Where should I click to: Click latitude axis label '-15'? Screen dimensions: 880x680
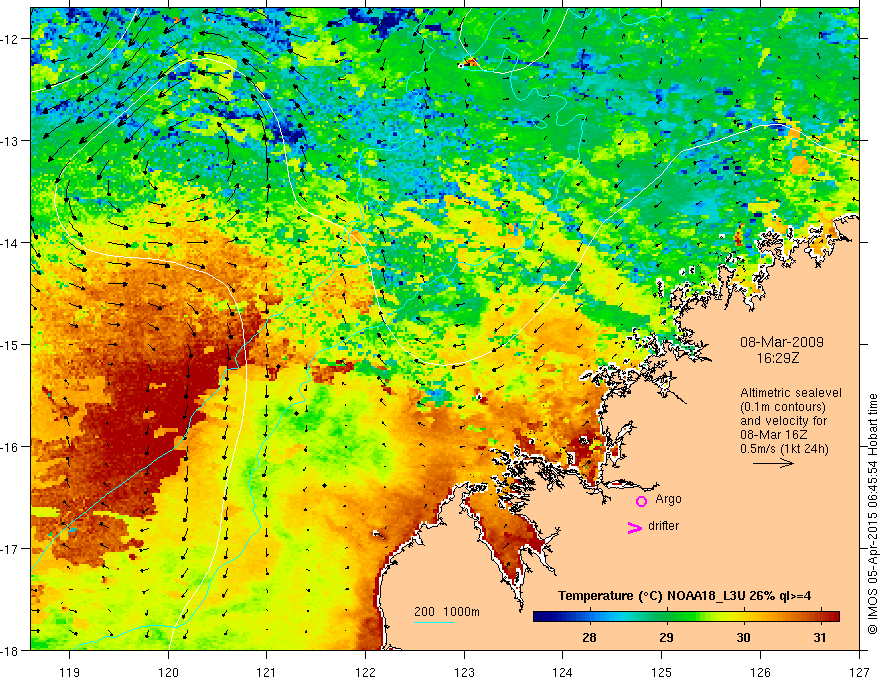[x=10, y=344]
